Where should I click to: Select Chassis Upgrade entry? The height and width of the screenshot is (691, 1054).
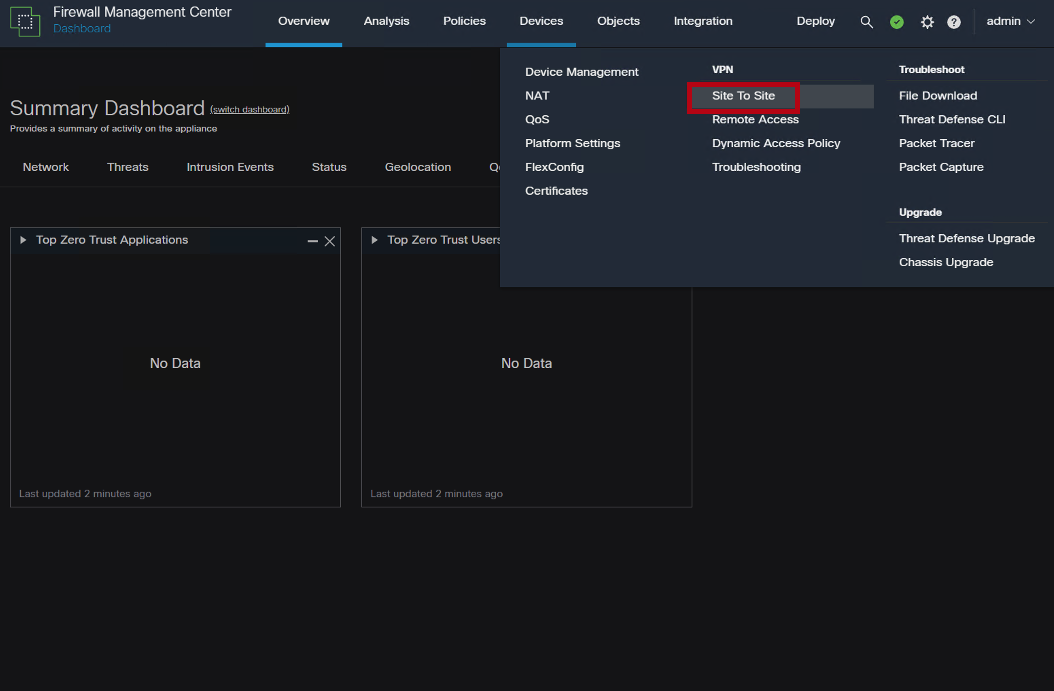point(946,262)
